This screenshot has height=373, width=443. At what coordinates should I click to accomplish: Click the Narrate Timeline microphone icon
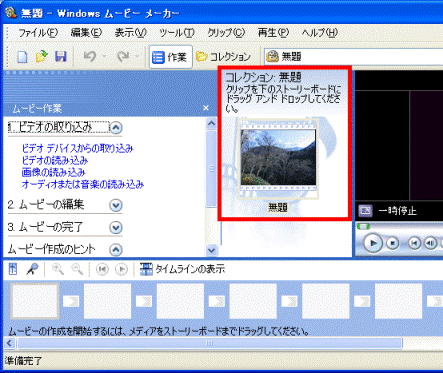pyautogui.click(x=32, y=269)
